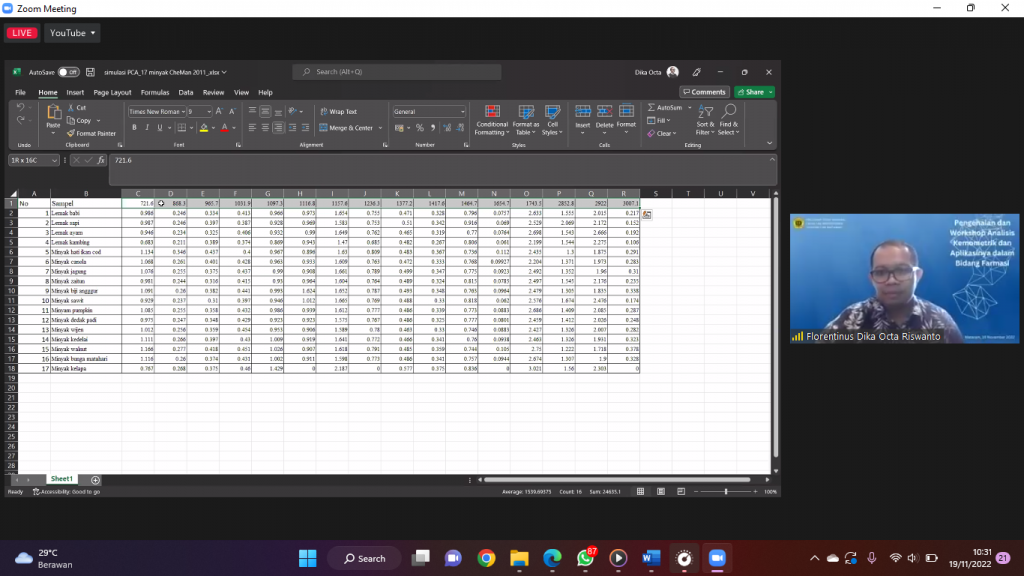
Task: Collapse the ribbon with the chevron
Action: (x=769, y=144)
